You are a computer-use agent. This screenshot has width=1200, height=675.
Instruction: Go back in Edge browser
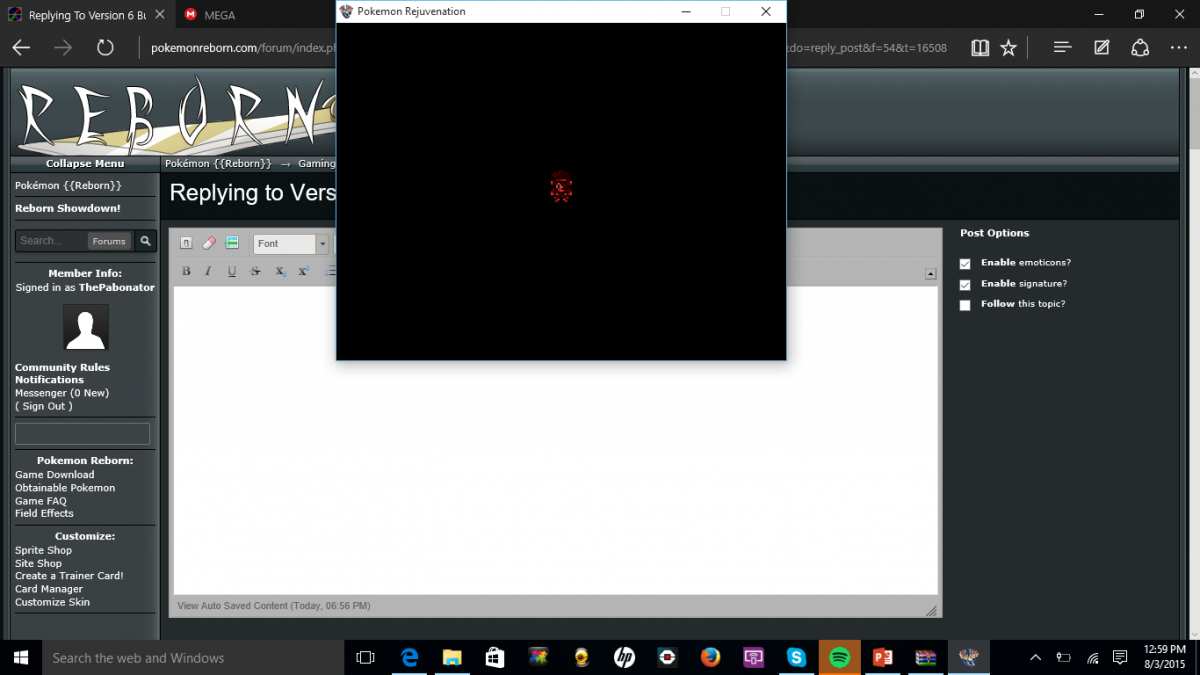click(21, 47)
